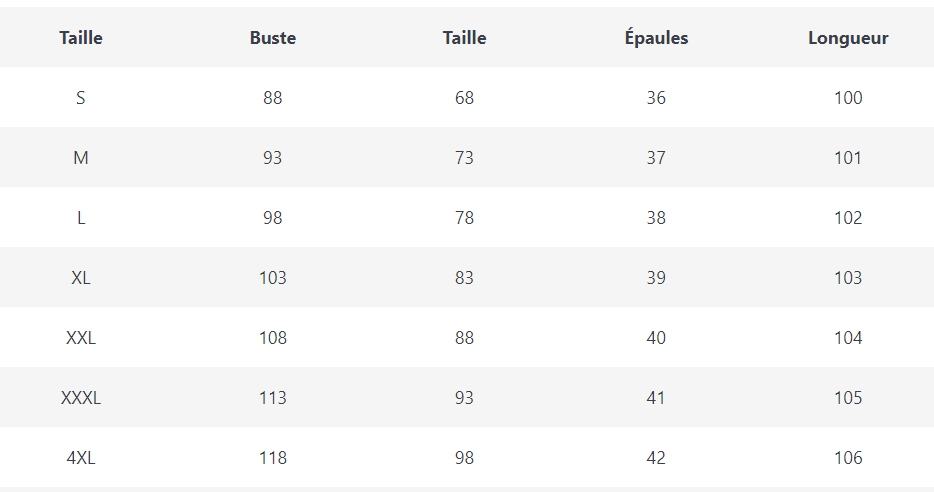This screenshot has width=934, height=492.
Task: Click the Épaules column header
Action: point(656,38)
